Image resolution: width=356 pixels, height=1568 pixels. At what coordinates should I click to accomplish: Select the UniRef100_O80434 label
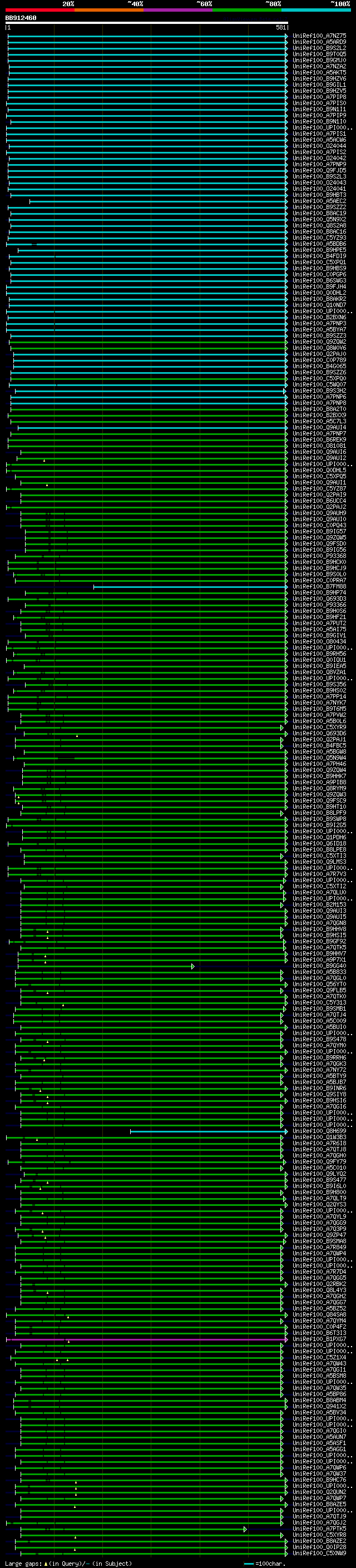pyautogui.click(x=319, y=641)
